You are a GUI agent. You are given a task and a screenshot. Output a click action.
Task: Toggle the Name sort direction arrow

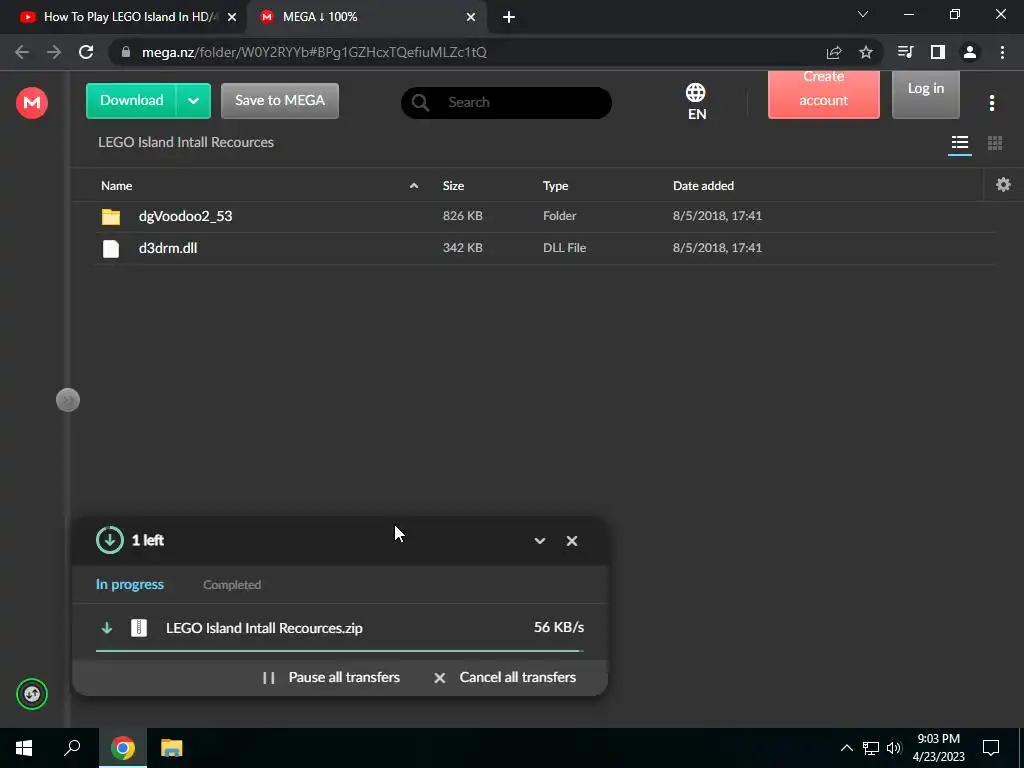[414, 185]
